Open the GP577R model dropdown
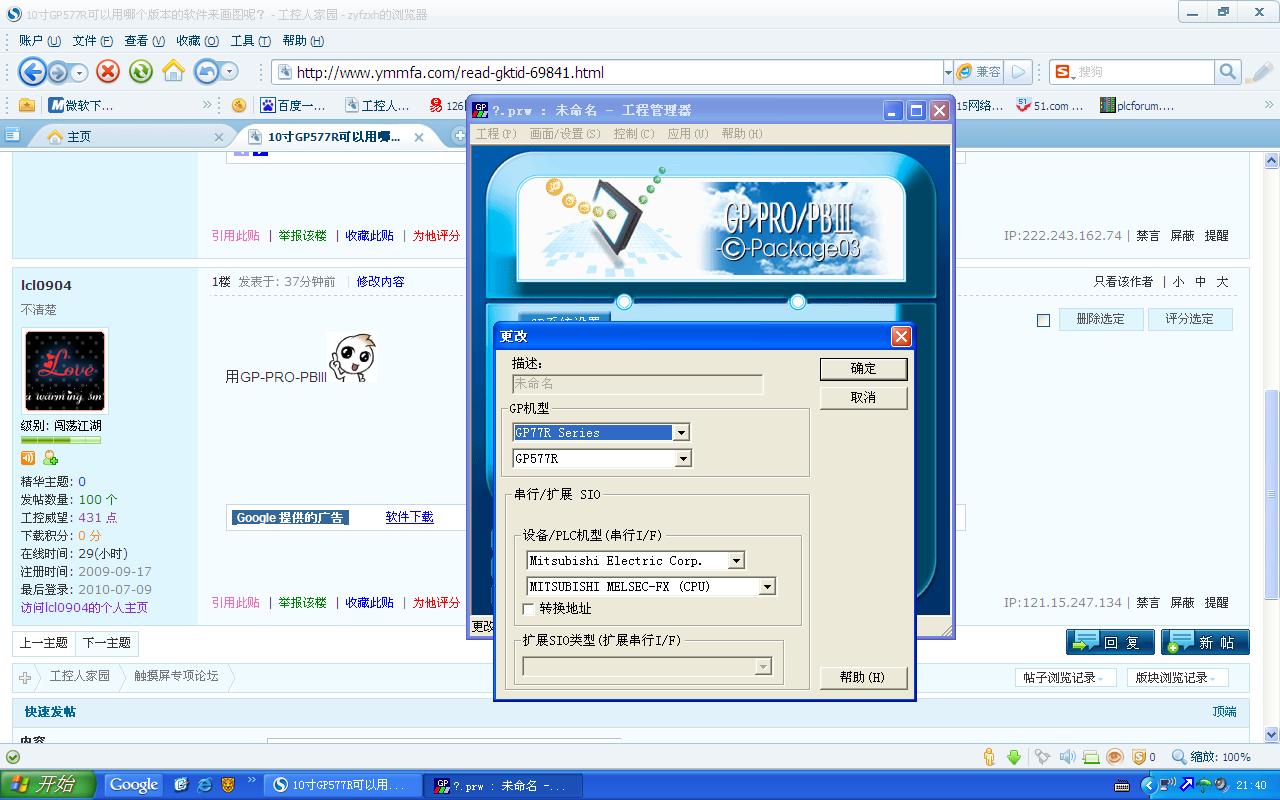The height and width of the screenshot is (800, 1280). pyautogui.click(x=683, y=459)
